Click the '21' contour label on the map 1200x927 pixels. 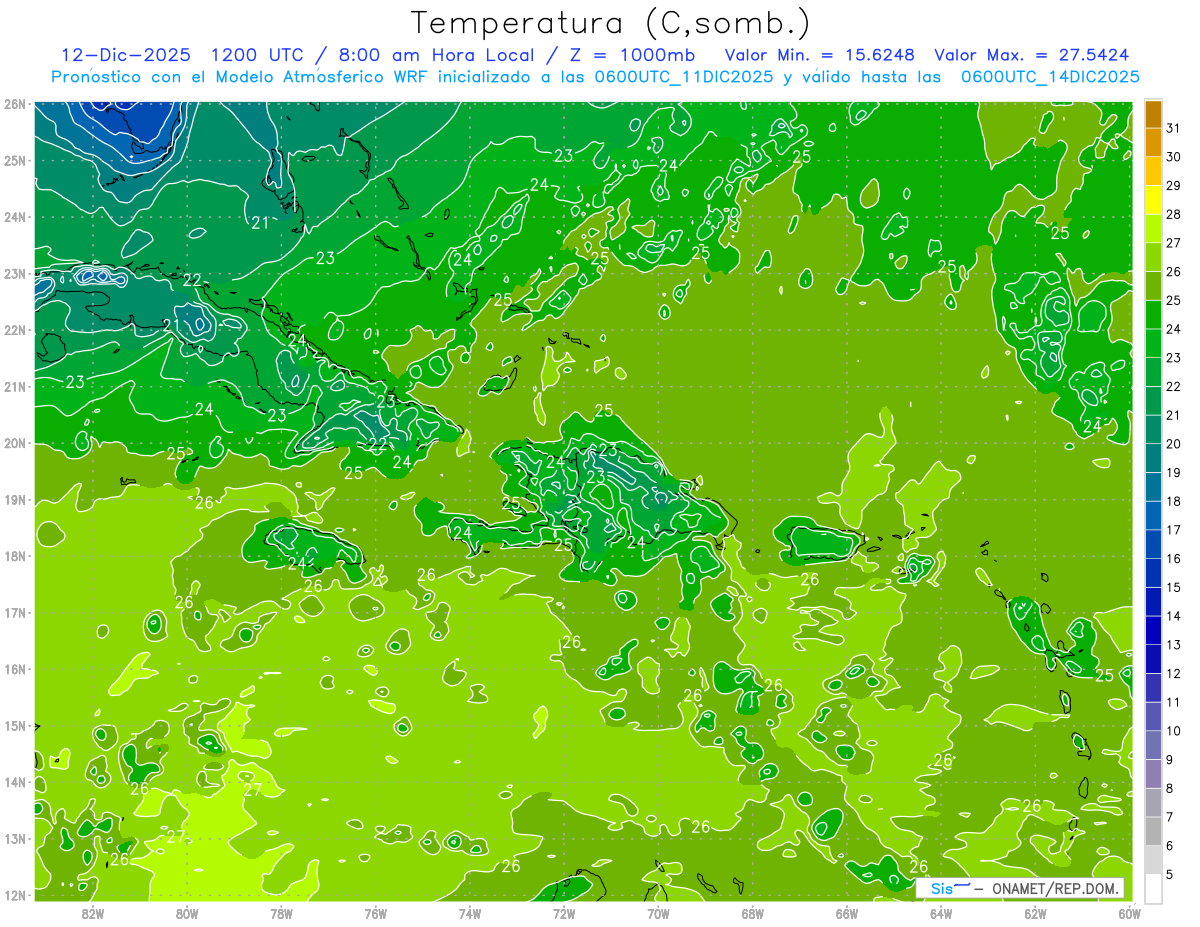pos(260,223)
